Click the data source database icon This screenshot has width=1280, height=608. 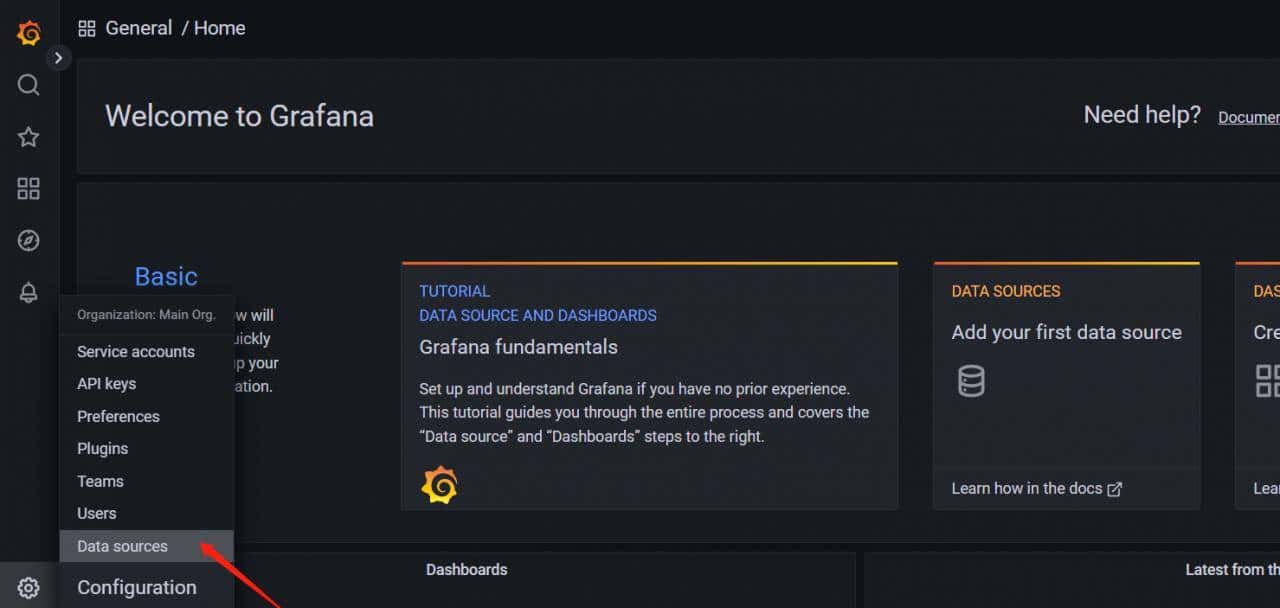971,381
